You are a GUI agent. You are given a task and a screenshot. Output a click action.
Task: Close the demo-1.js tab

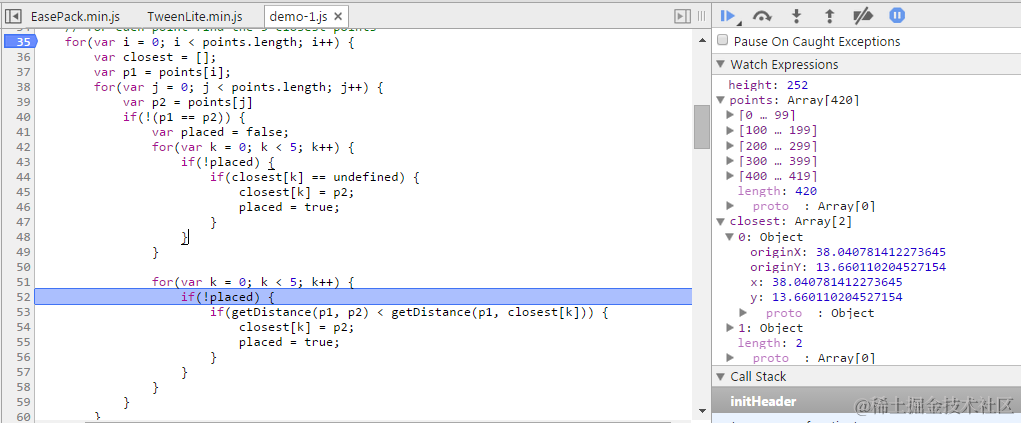[337, 16]
